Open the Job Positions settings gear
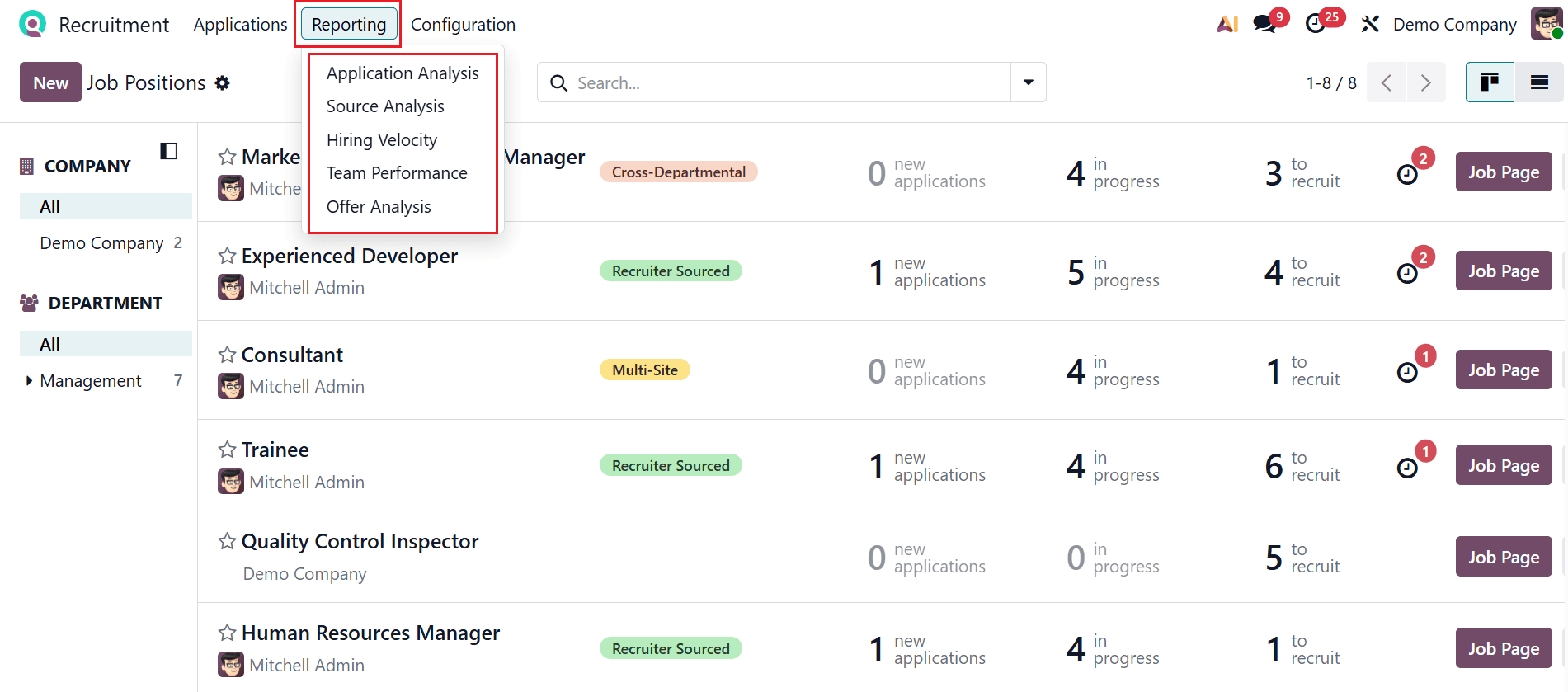The height and width of the screenshot is (692, 1568). click(223, 82)
